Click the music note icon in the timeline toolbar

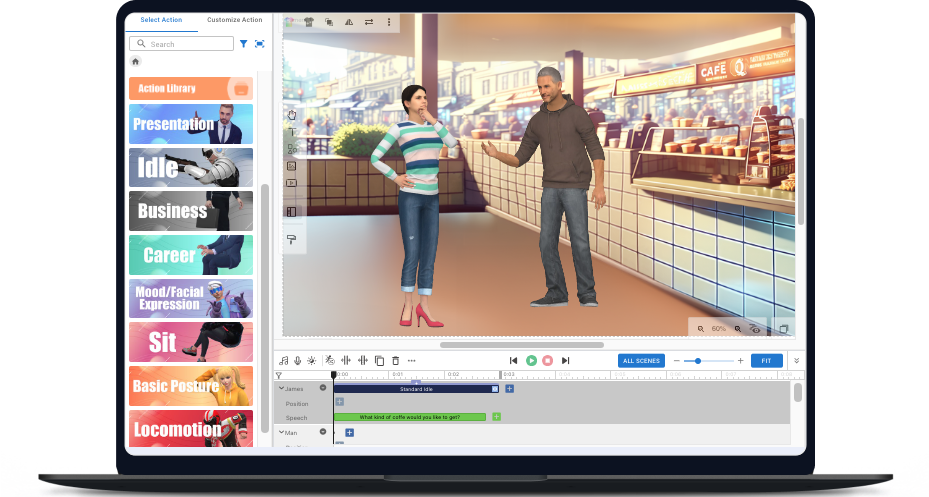point(284,360)
